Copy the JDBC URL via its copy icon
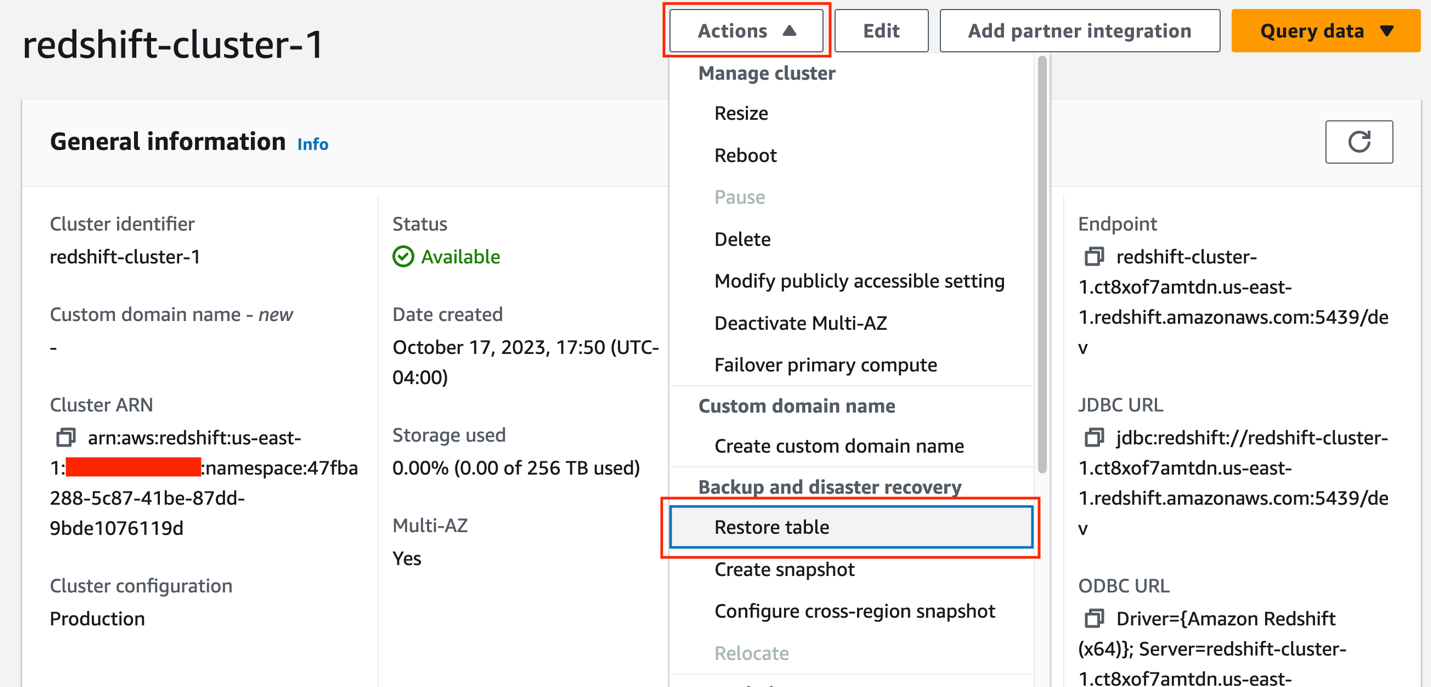This screenshot has height=687, width=1431. (x=1094, y=438)
